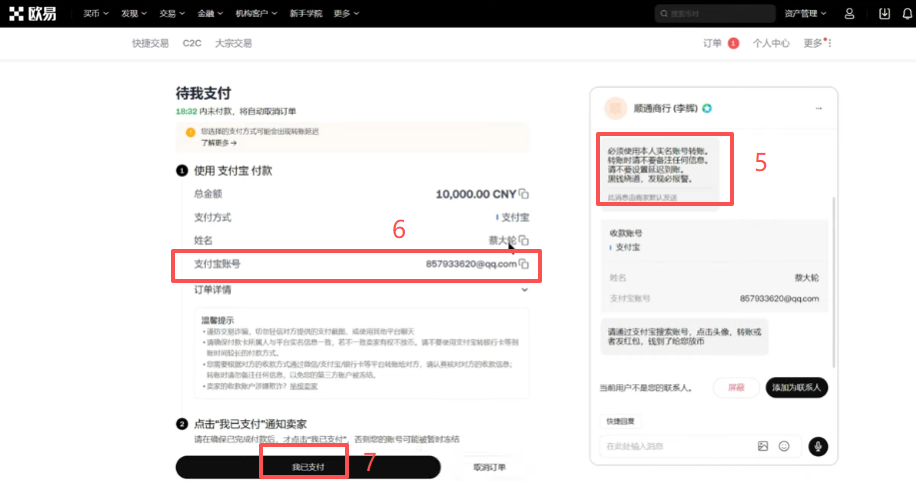Image resolution: width=916 pixels, height=482 pixels.
Task: Open the 金融 dropdown menu
Action: [x=210, y=13]
